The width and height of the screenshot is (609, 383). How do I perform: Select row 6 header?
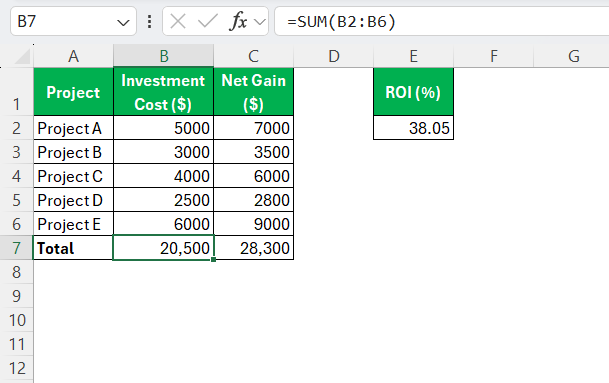coord(16,224)
